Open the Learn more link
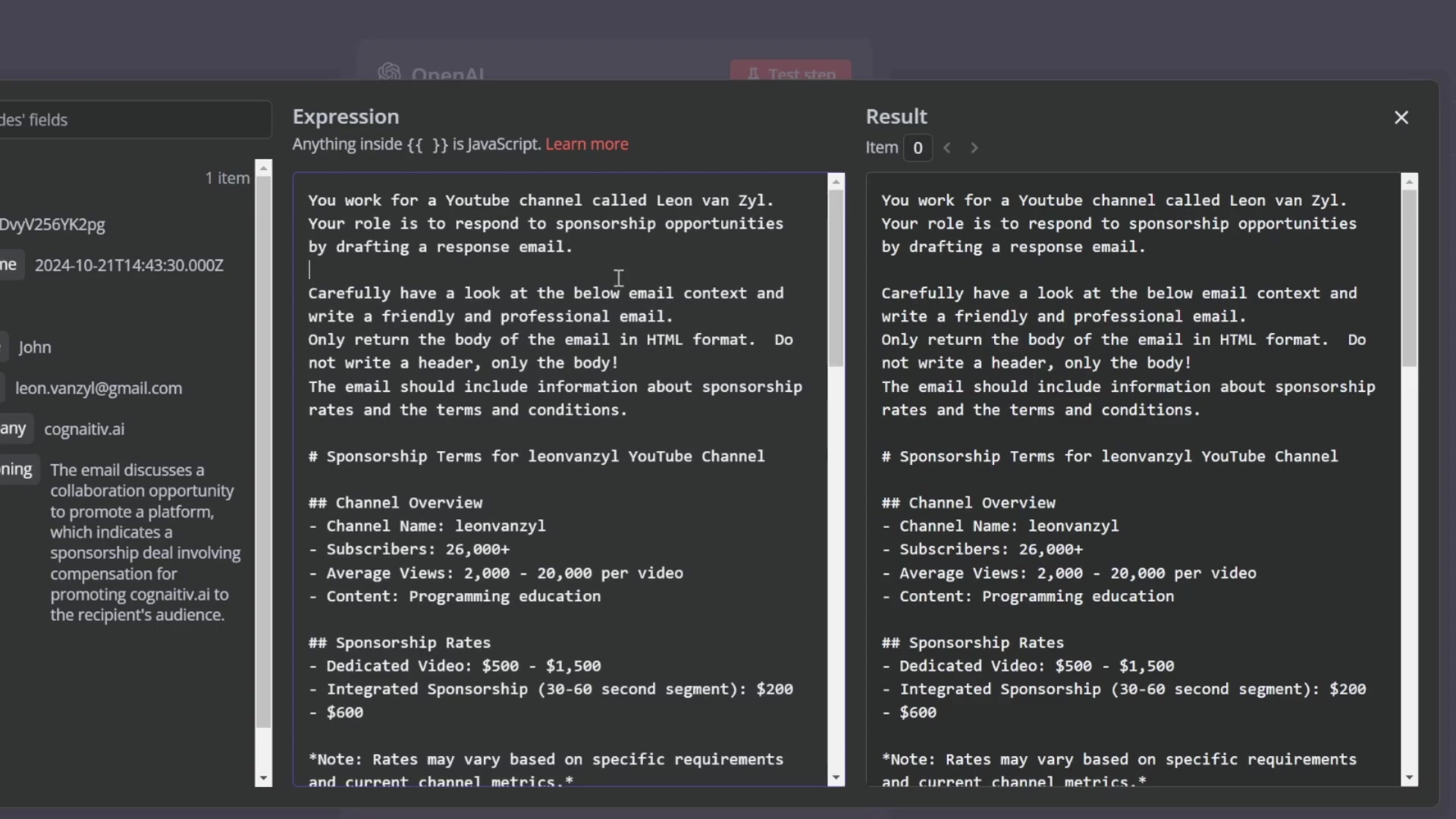The width and height of the screenshot is (1456, 819). click(x=586, y=144)
